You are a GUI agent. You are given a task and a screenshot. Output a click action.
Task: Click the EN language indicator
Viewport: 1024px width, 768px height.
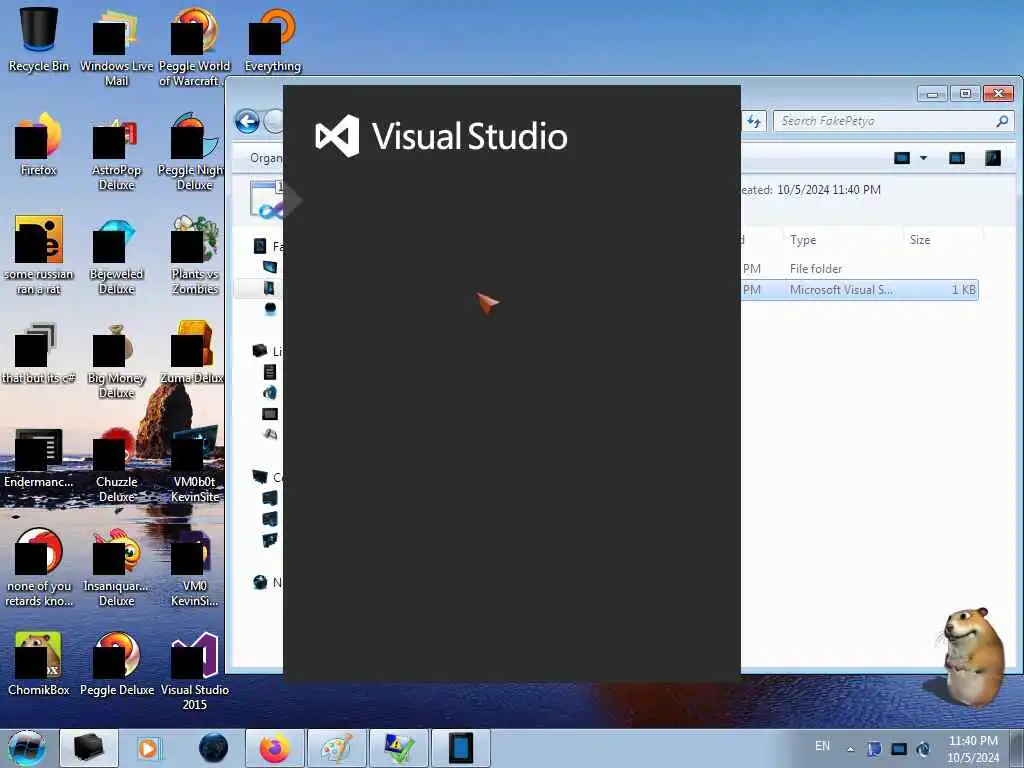pos(822,746)
